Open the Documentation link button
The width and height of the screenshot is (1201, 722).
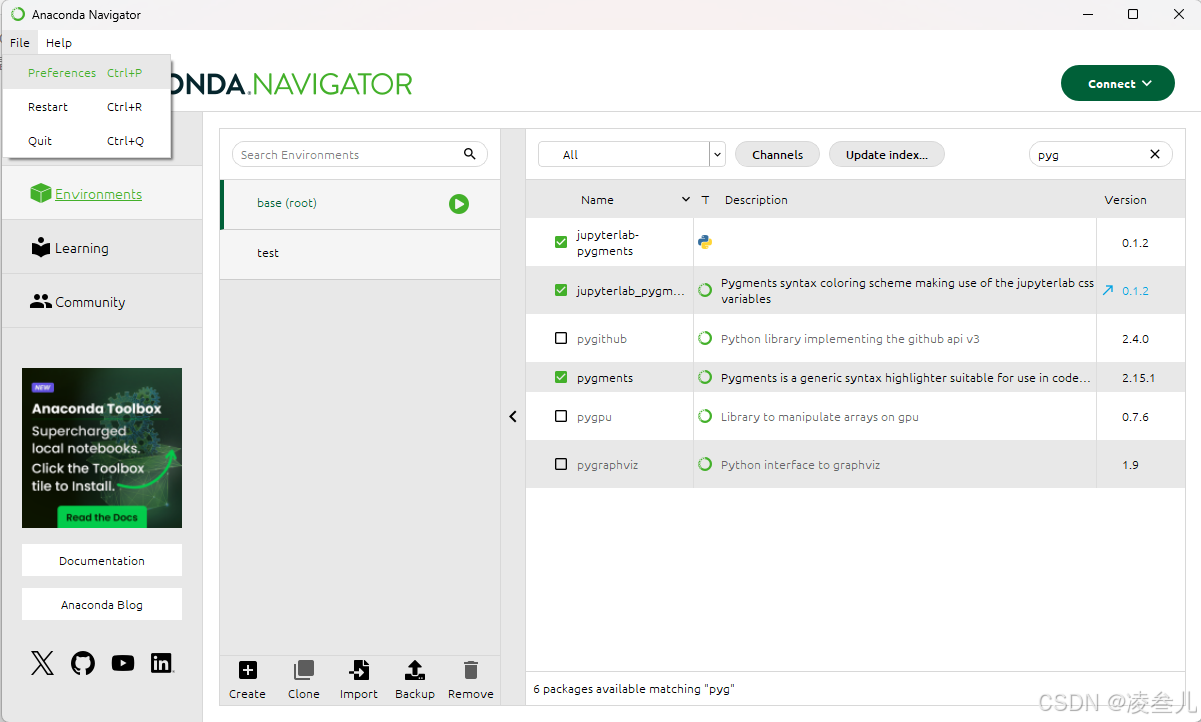tap(102, 560)
